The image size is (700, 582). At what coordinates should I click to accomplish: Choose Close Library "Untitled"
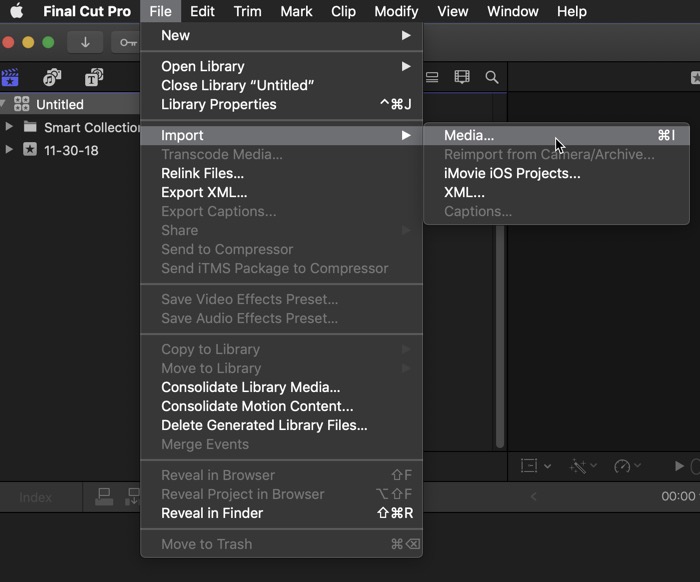click(281, 85)
